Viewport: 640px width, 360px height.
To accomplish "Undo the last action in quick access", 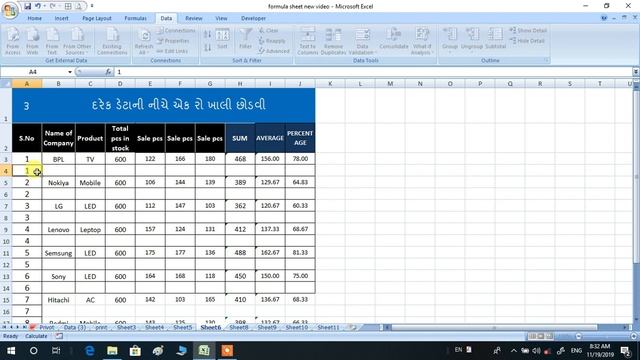I will tap(38, 6).
